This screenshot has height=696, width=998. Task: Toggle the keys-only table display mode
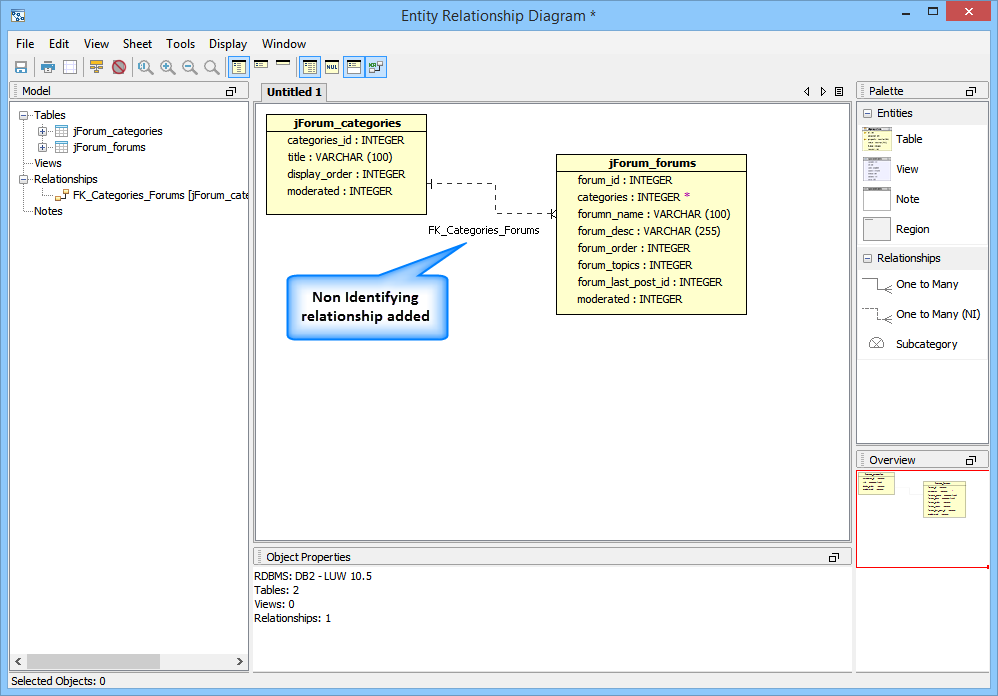[x=261, y=64]
